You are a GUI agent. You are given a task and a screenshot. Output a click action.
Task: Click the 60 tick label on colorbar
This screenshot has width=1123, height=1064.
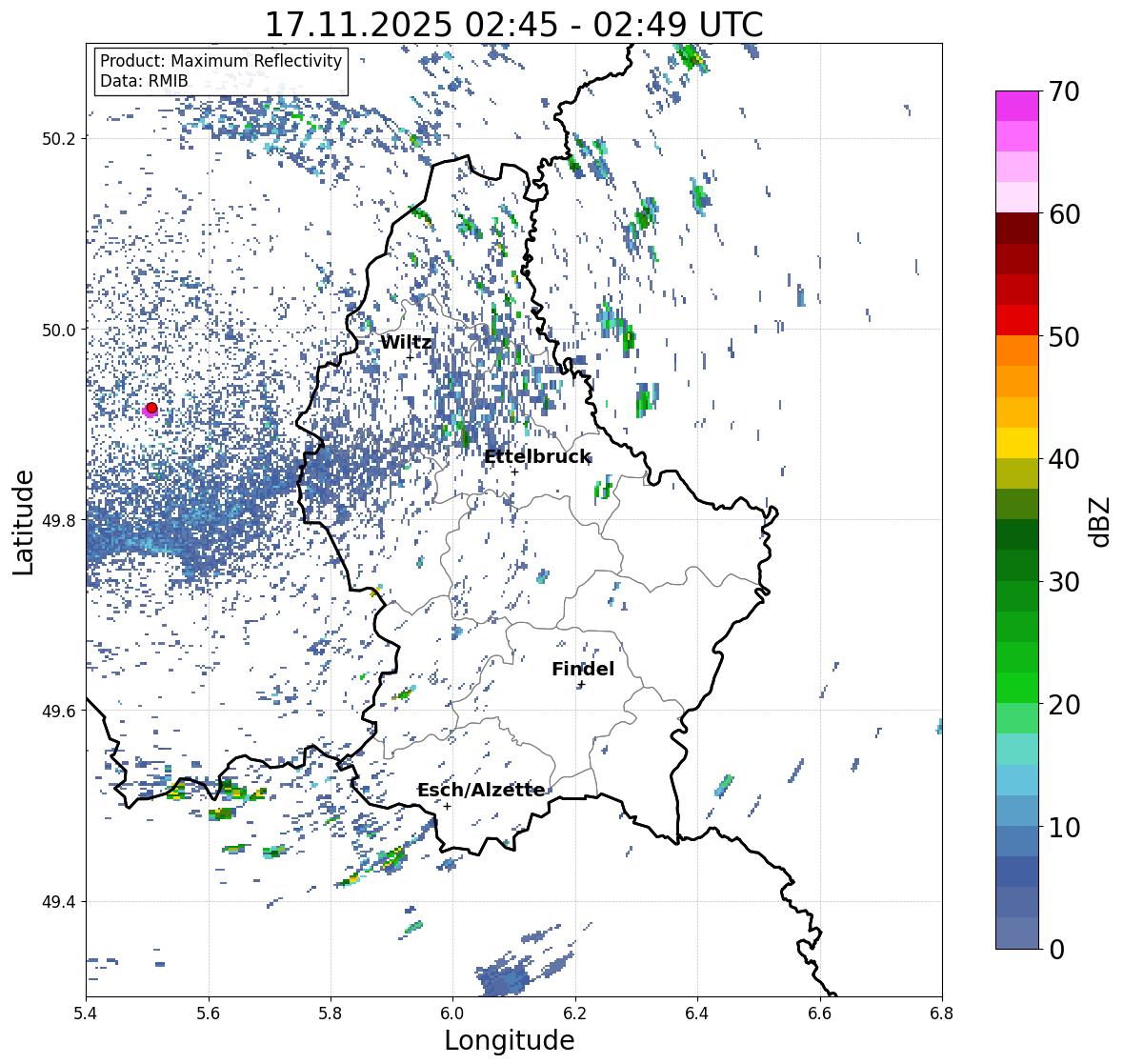(x=1064, y=214)
